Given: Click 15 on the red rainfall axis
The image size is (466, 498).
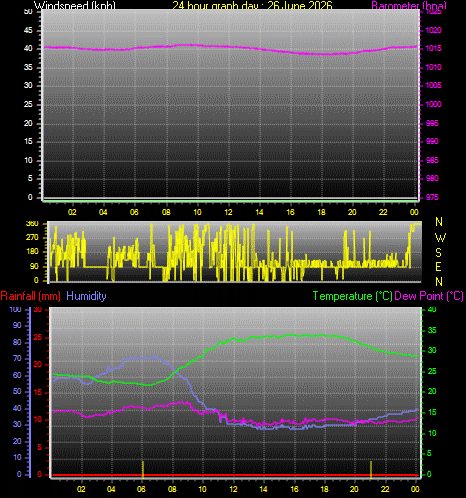Looking at the screenshot, I should click(x=38, y=392).
